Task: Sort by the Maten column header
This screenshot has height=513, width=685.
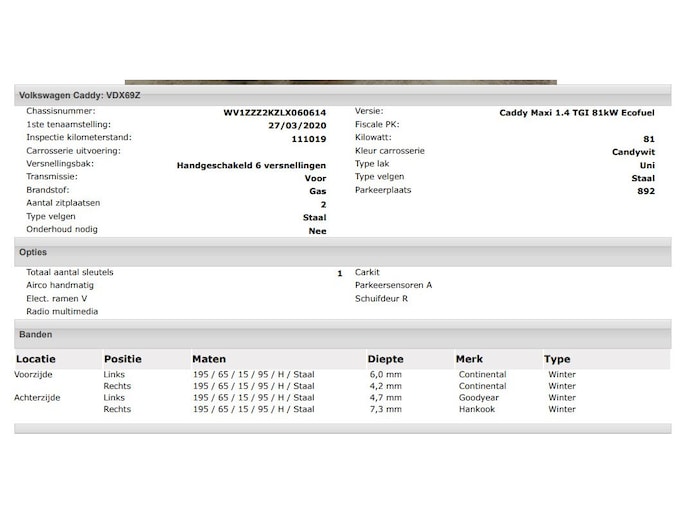Action: pos(209,359)
